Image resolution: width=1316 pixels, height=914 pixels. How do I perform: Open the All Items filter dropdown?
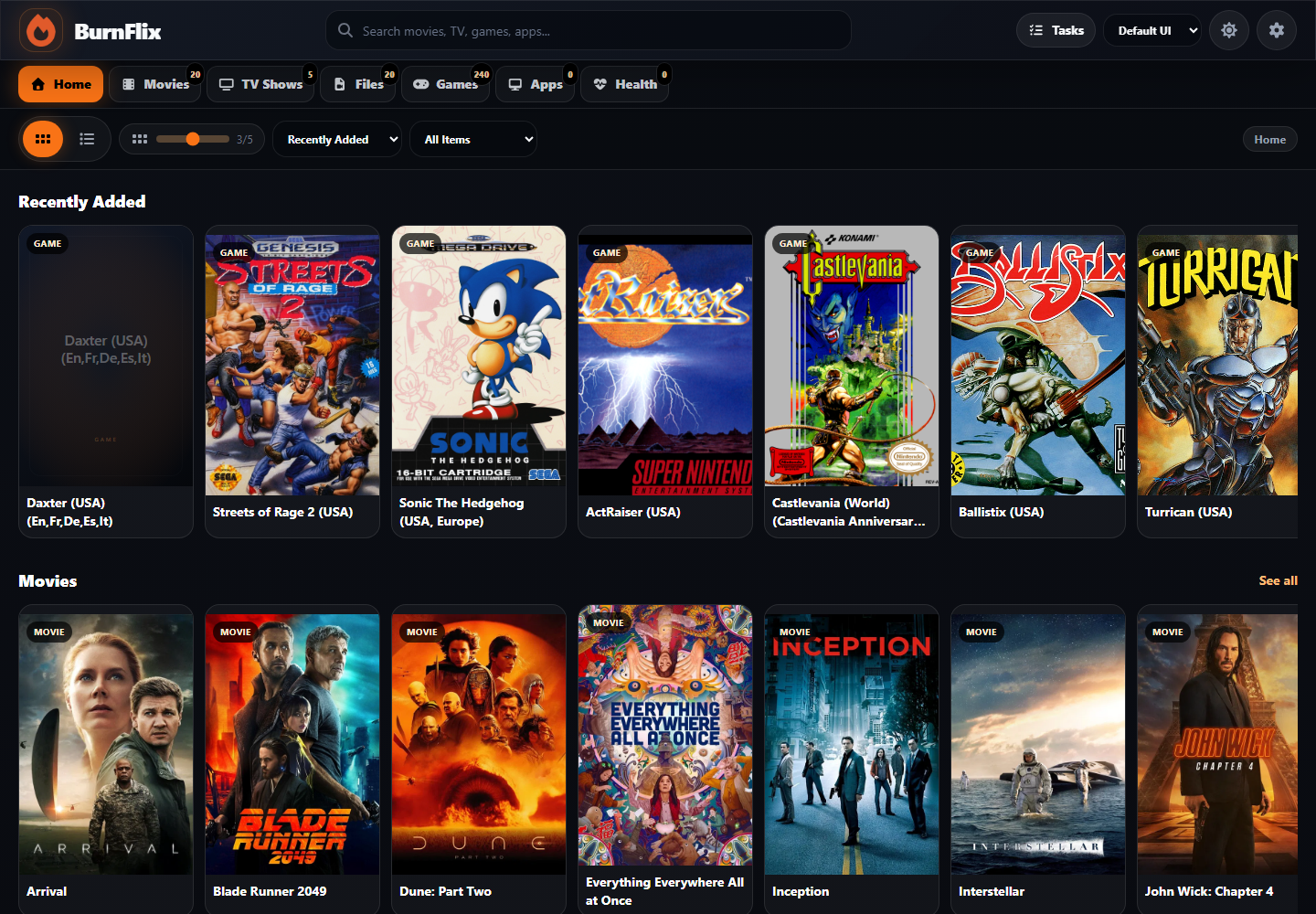click(473, 139)
